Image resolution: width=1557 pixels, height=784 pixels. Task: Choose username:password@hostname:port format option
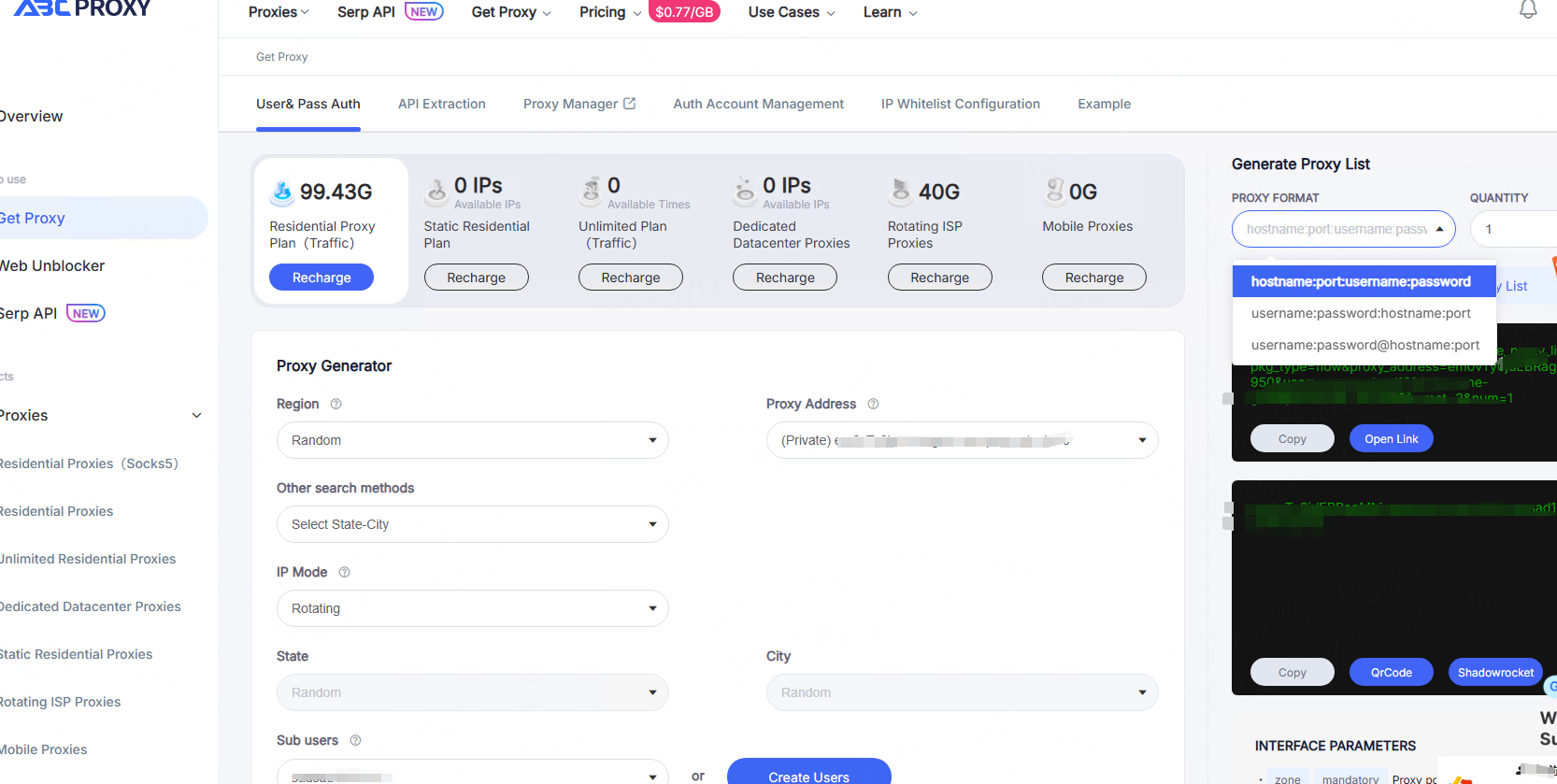1364,345
